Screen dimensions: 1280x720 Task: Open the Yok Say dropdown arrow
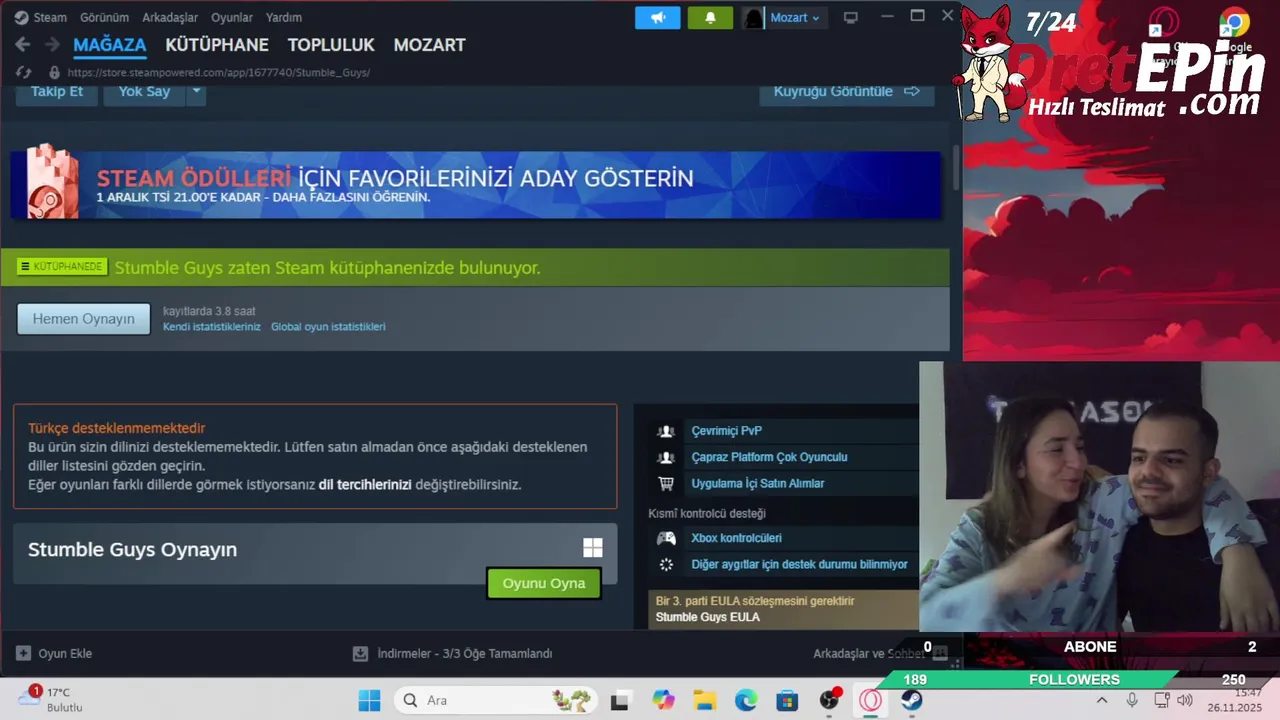click(196, 91)
